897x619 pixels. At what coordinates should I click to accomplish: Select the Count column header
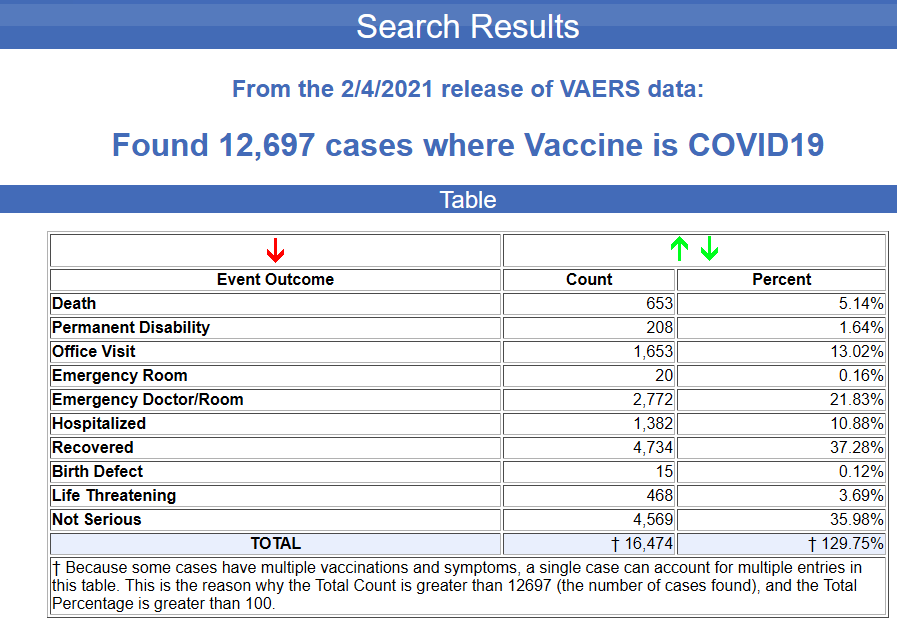[589, 280]
